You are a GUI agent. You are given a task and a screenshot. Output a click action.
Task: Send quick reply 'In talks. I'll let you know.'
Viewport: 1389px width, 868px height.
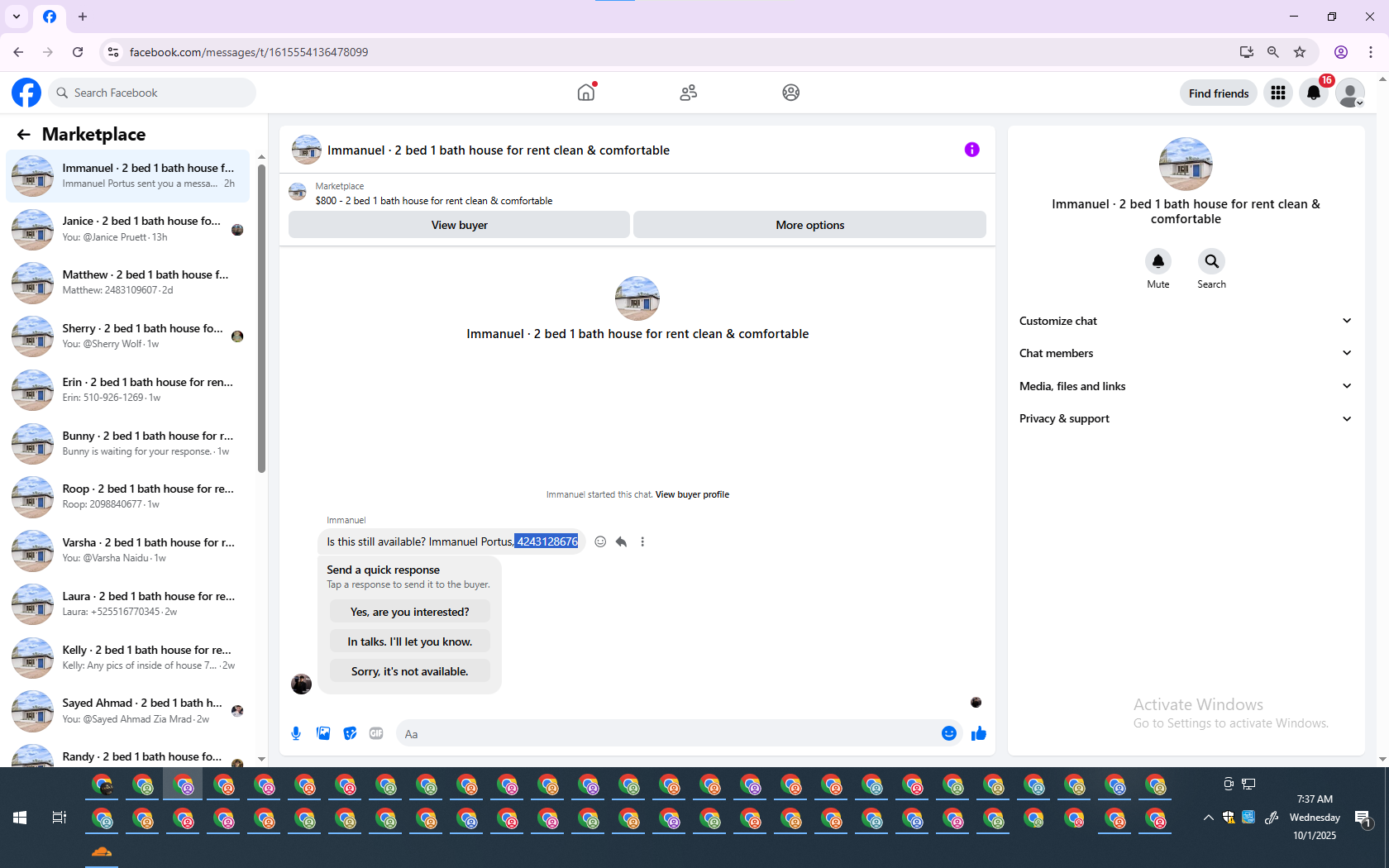pyautogui.click(x=409, y=641)
